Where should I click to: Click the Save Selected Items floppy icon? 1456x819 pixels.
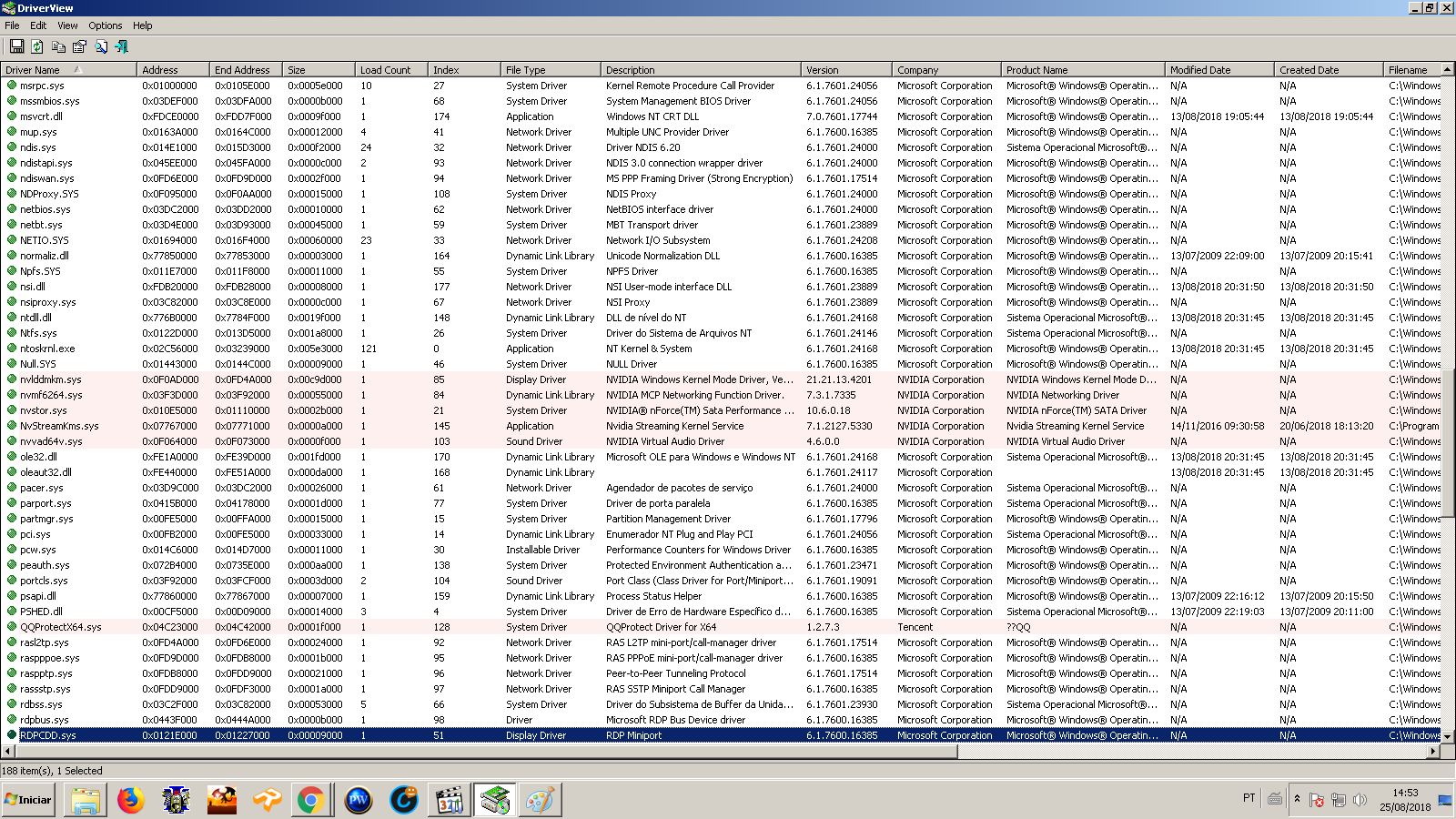16,46
